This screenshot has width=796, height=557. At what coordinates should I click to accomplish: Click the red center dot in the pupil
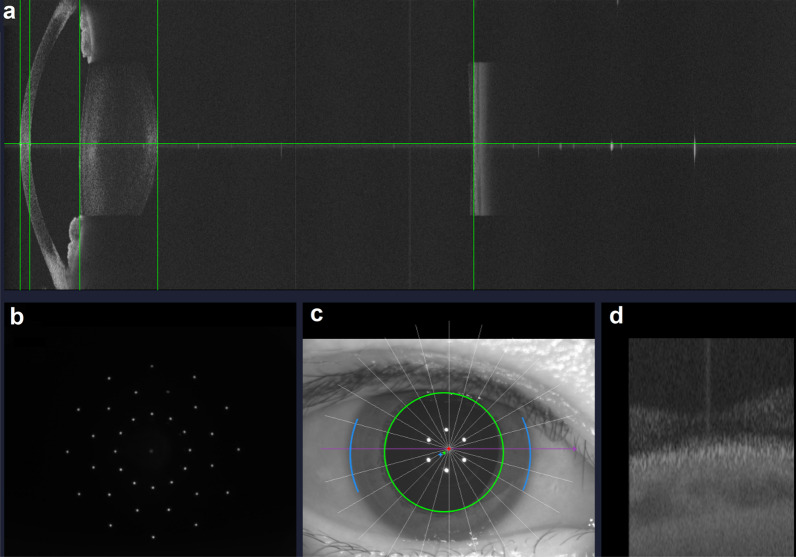(450, 450)
